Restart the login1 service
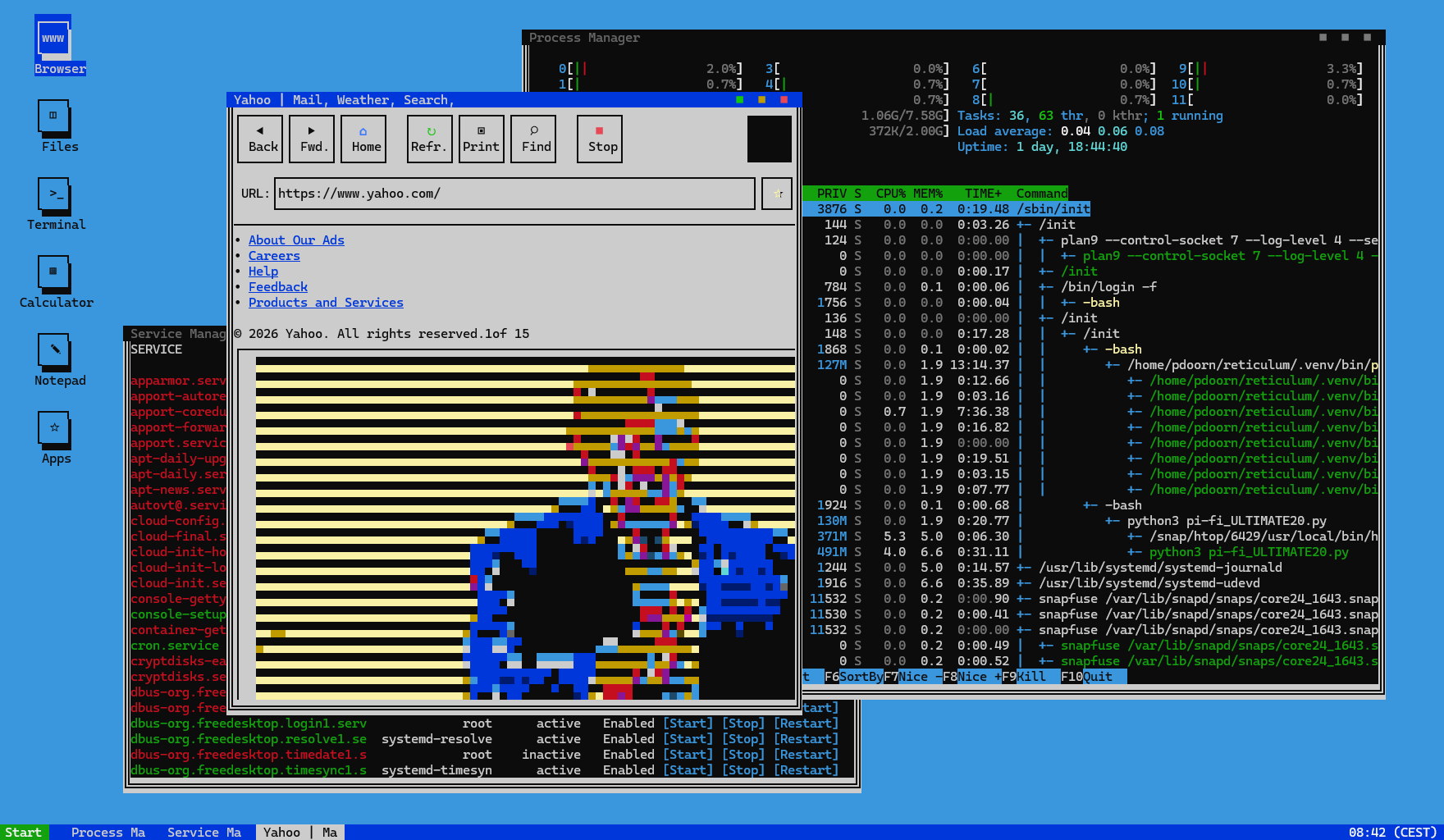This screenshot has width=1444, height=840. click(x=806, y=724)
